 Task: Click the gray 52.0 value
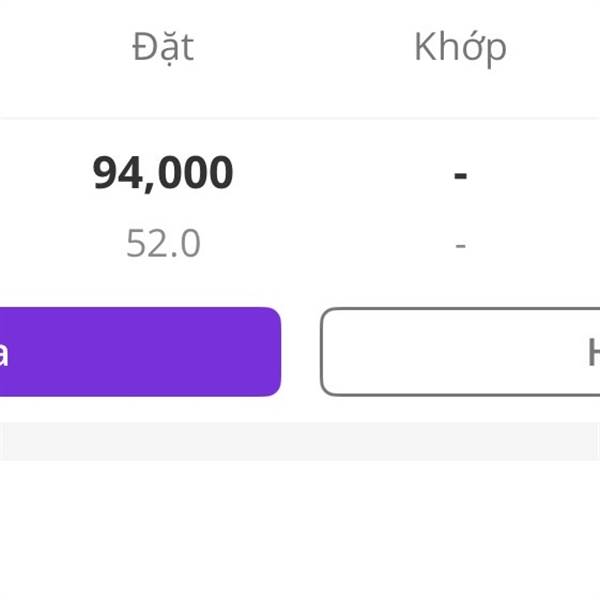pyautogui.click(x=163, y=243)
